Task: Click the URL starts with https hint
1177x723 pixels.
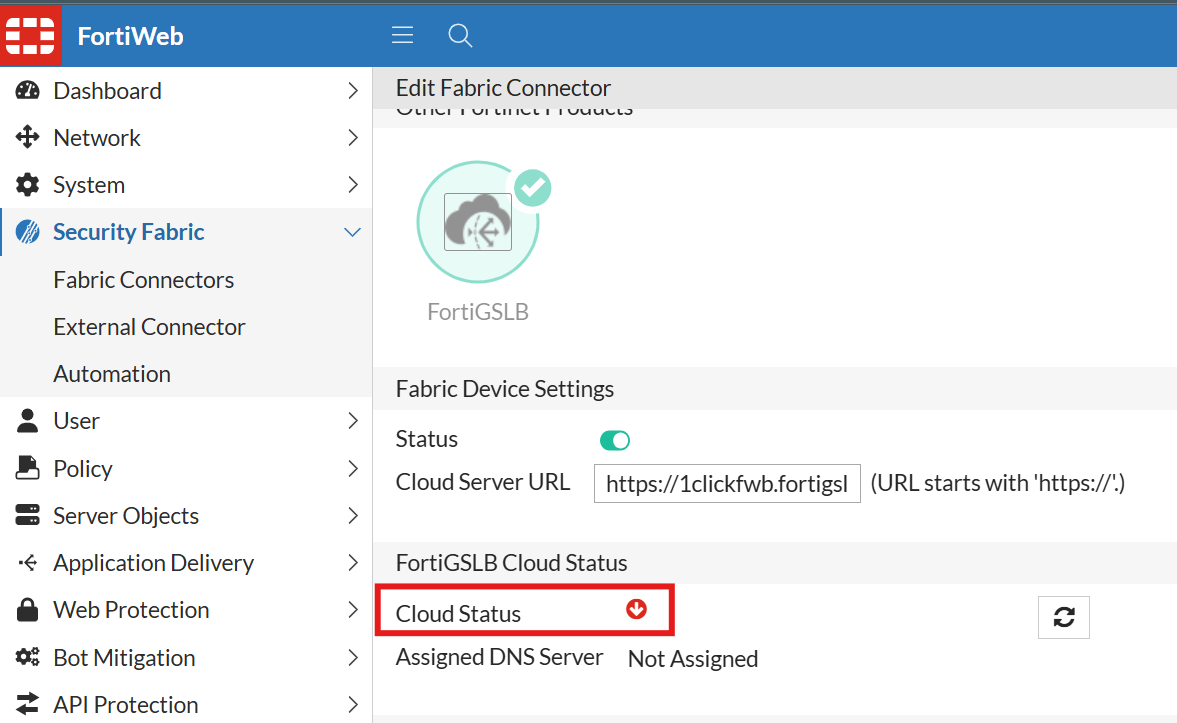Action: [998, 483]
